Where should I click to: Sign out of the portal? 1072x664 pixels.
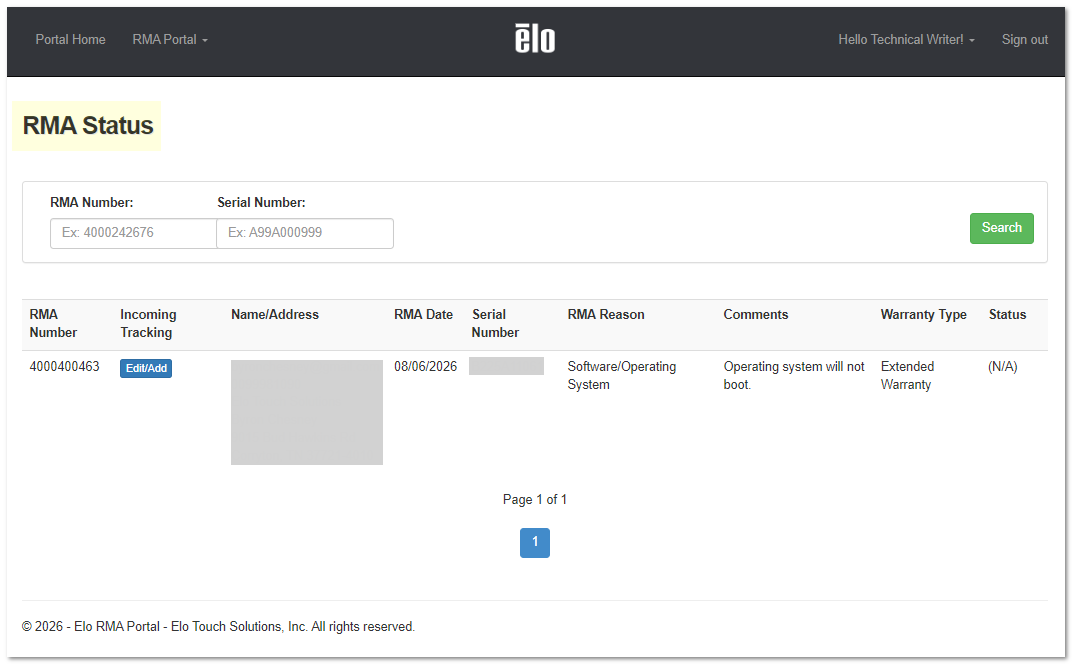[x=1024, y=40]
